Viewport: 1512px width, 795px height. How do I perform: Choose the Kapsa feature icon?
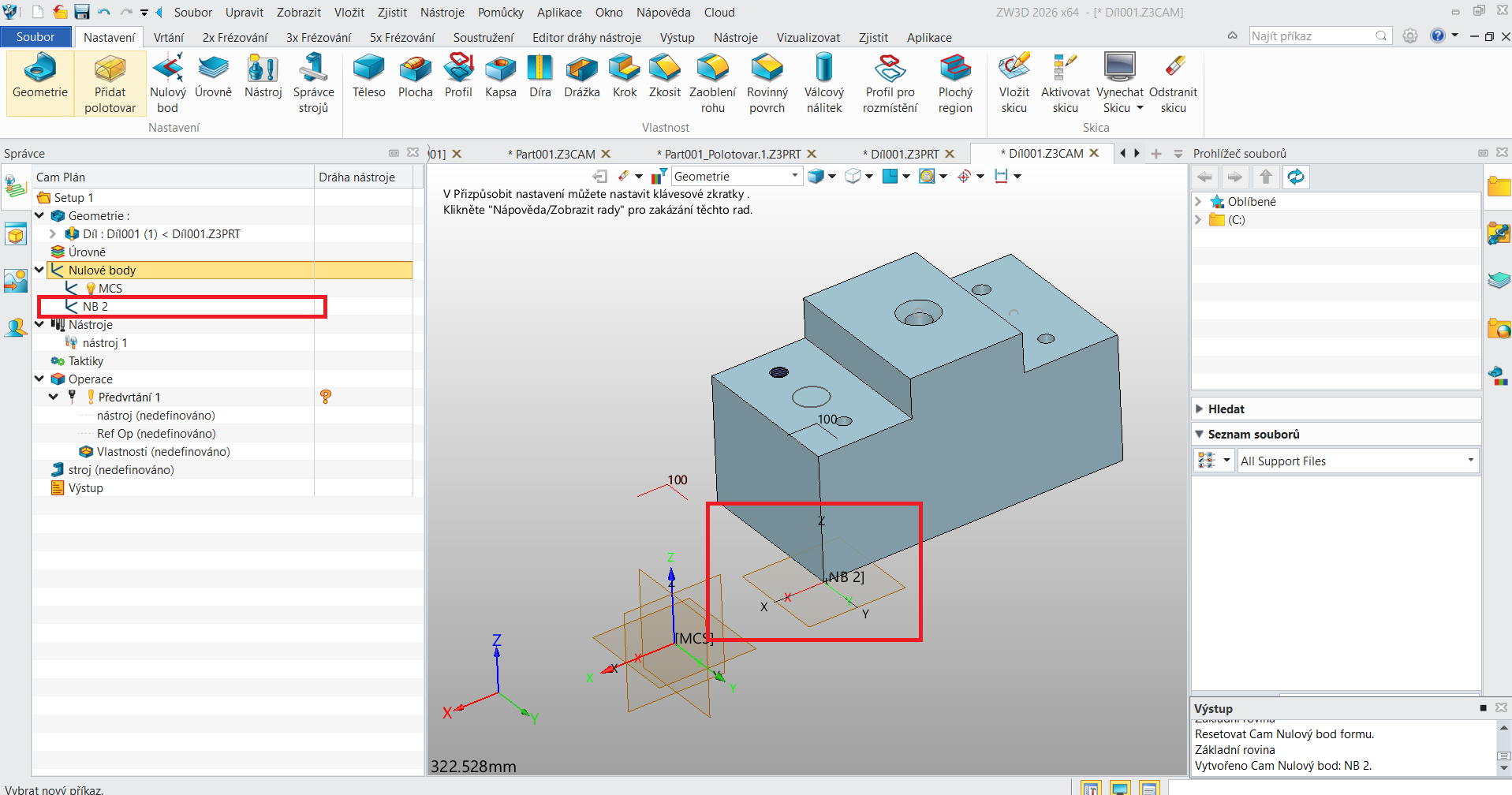[x=500, y=77]
